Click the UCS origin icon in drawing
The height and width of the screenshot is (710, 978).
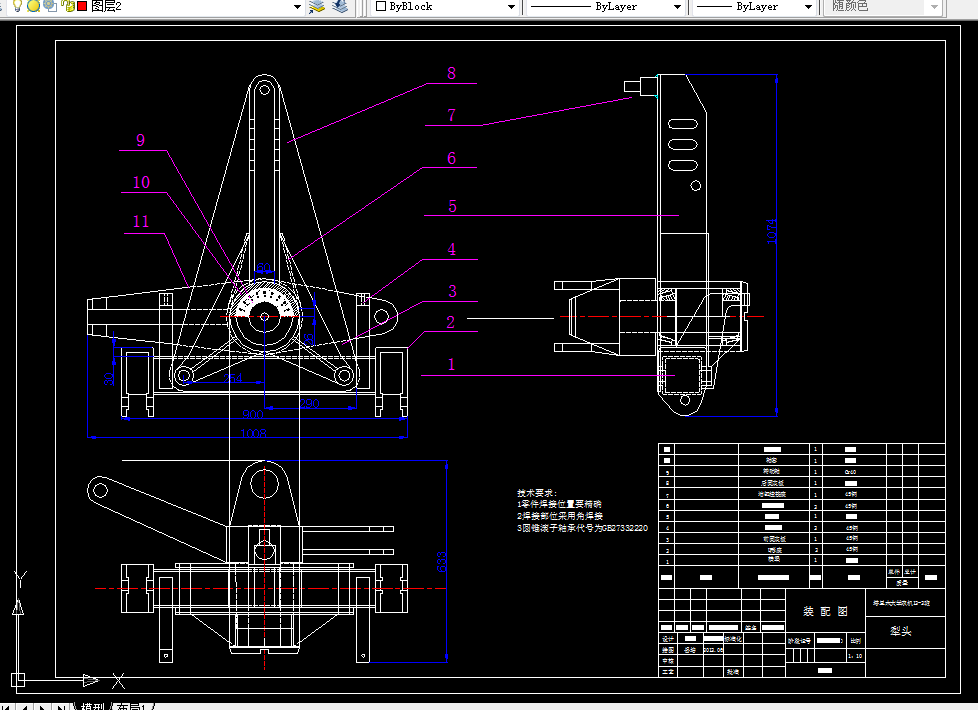pyautogui.click(x=17, y=680)
